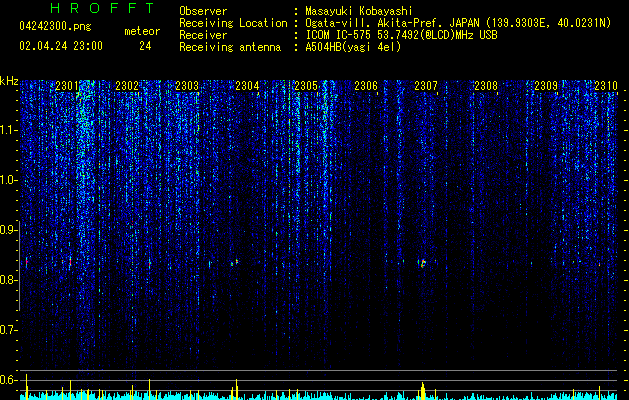Click the 1.1 kHz frequency label

[x=9, y=130]
